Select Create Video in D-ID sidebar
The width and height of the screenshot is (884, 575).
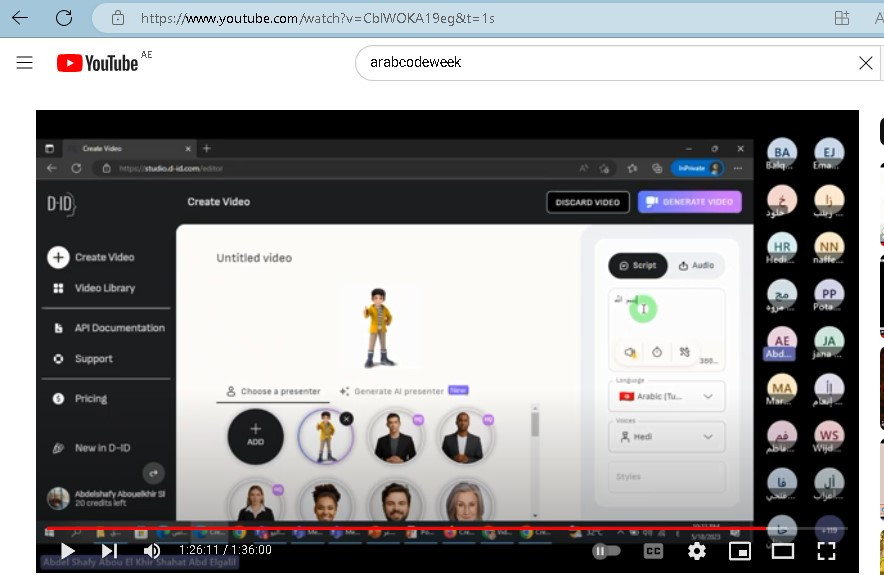[x=91, y=257]
